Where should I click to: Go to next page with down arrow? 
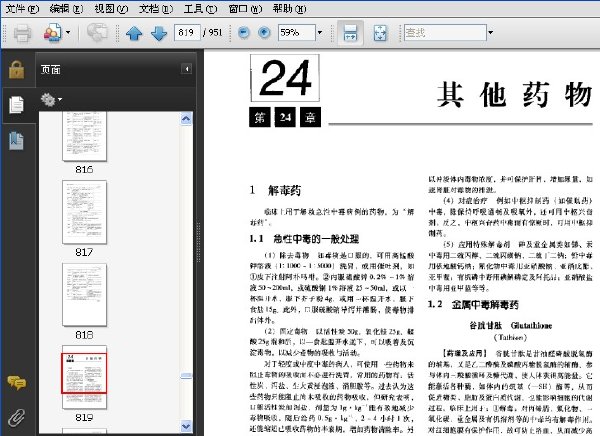pyautogui.click(x=159, y=33)
